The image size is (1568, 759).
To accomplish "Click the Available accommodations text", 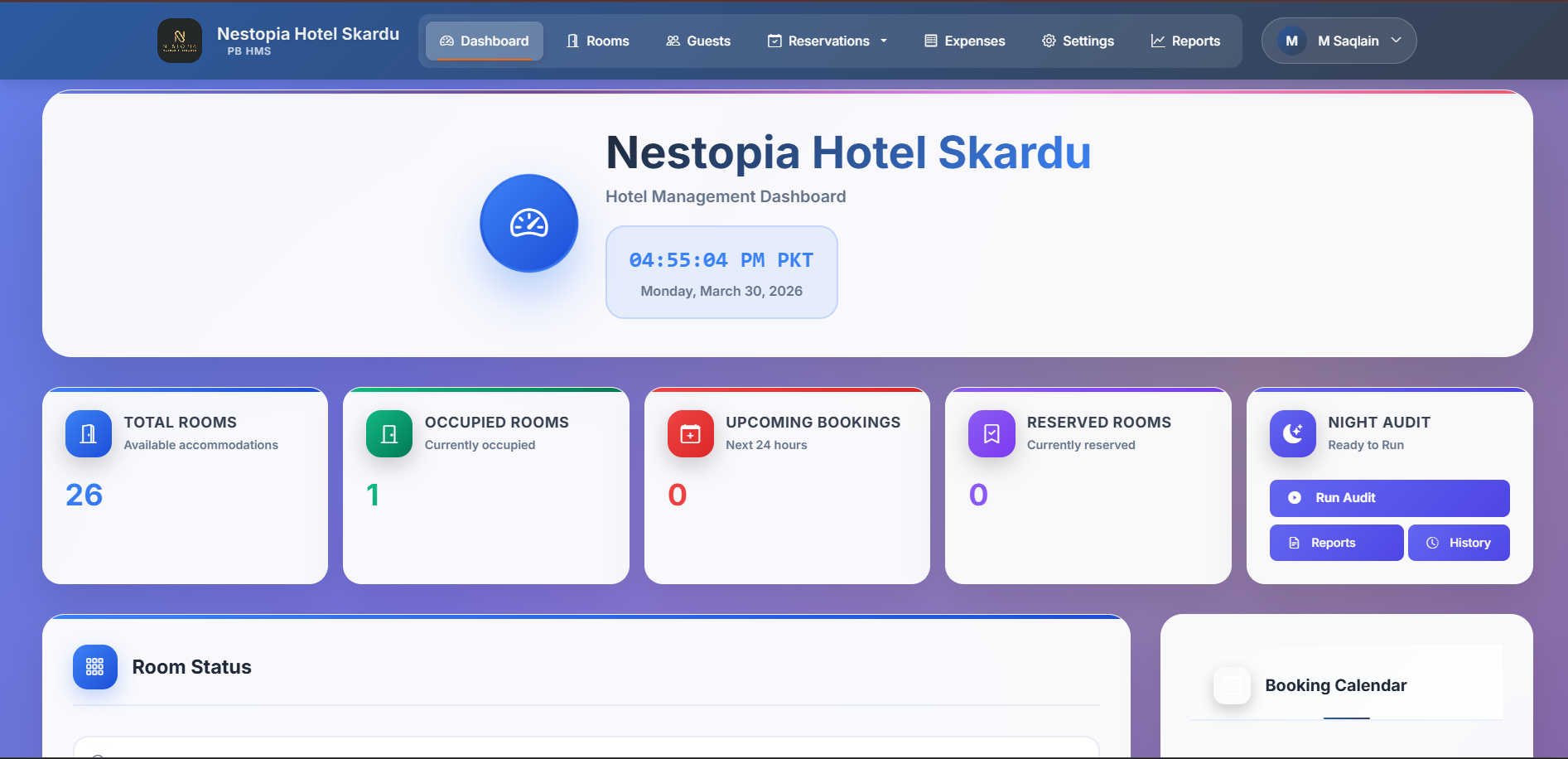I will pos(201,445).
